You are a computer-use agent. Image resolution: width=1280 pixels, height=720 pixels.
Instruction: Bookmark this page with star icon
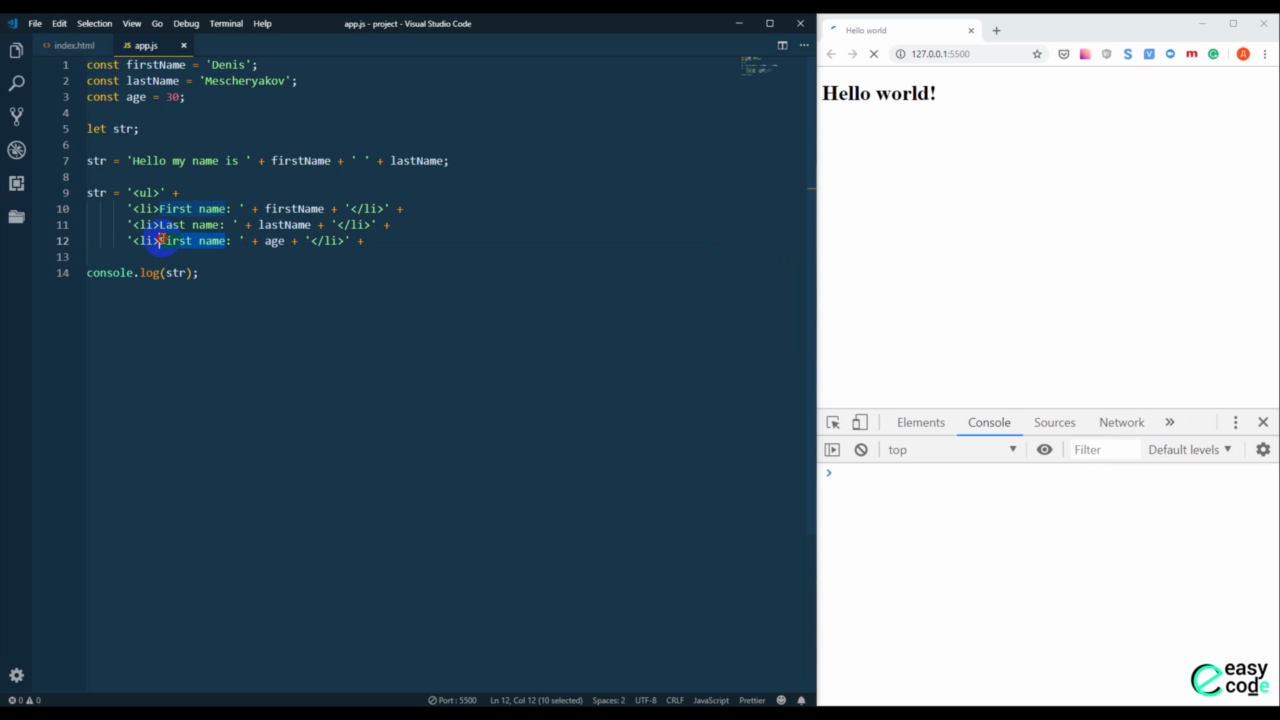click(1037, 54)
